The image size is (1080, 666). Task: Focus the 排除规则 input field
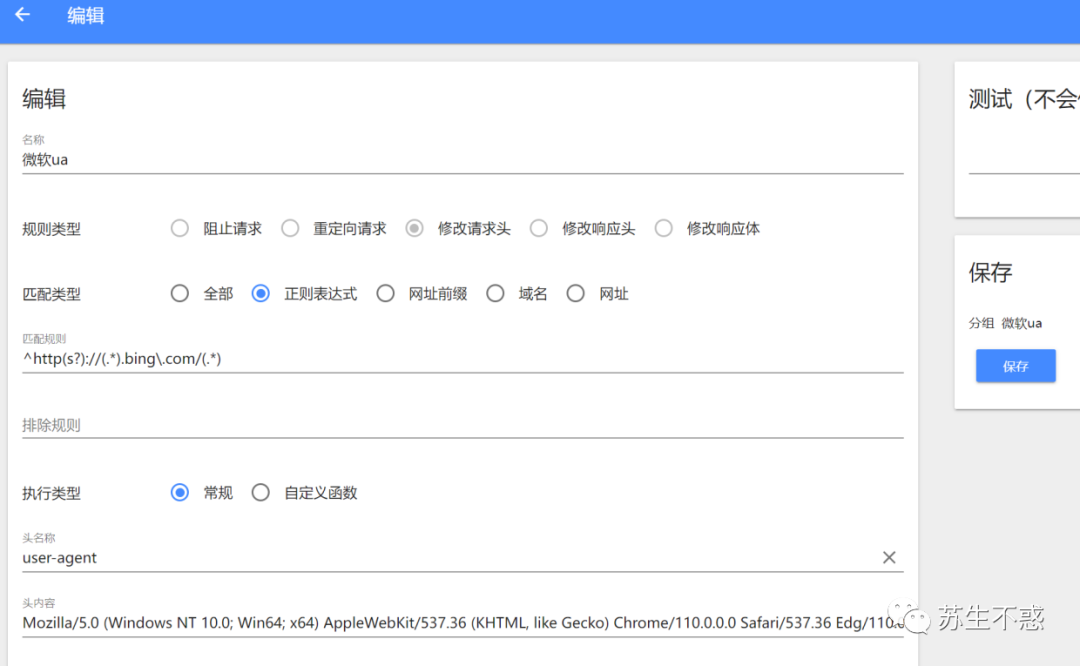462,425
